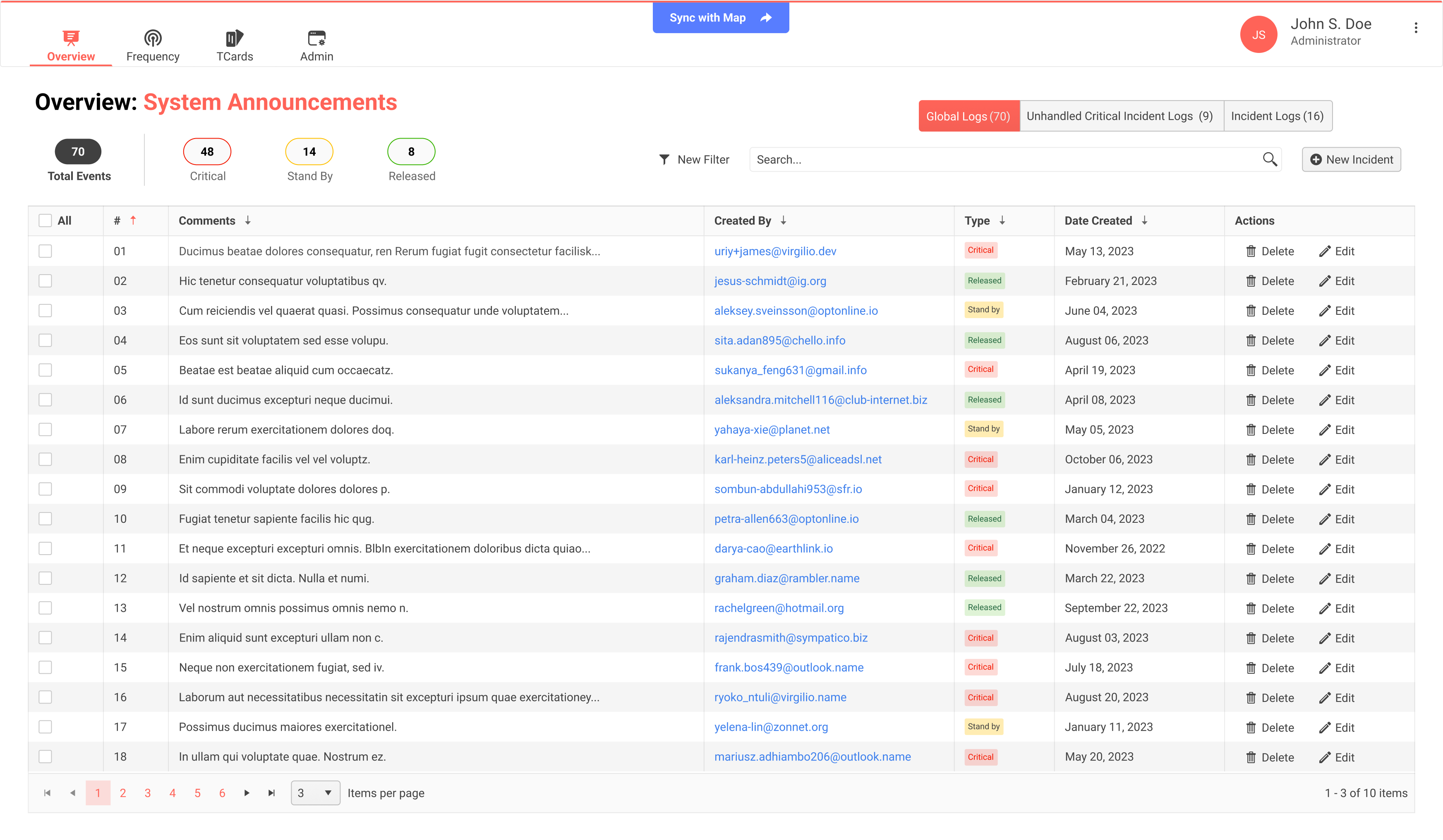Open the three-dot user menu

click(1416, 28)
